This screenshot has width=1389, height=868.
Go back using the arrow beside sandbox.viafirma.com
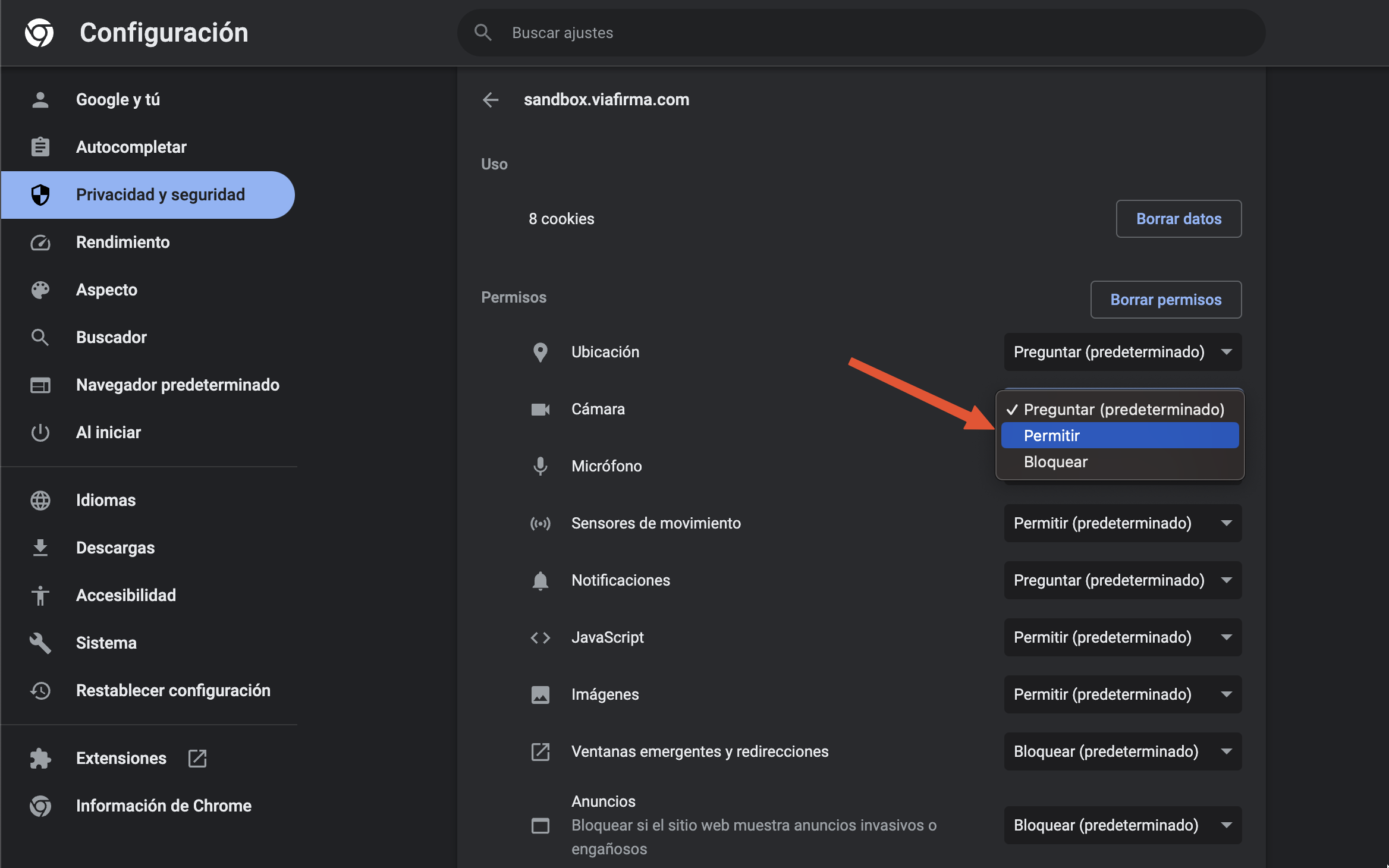[x=491, y=100]
